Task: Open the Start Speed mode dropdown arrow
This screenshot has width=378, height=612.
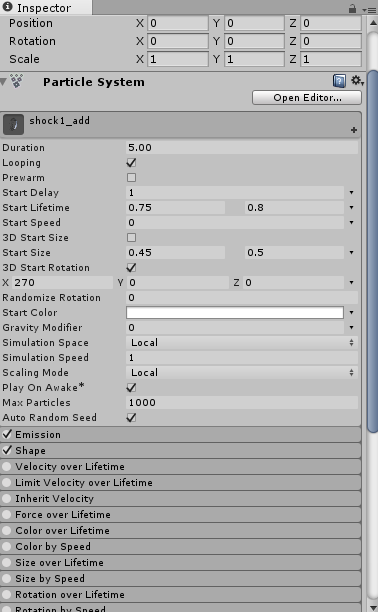Action: click(x=351, y=222)
